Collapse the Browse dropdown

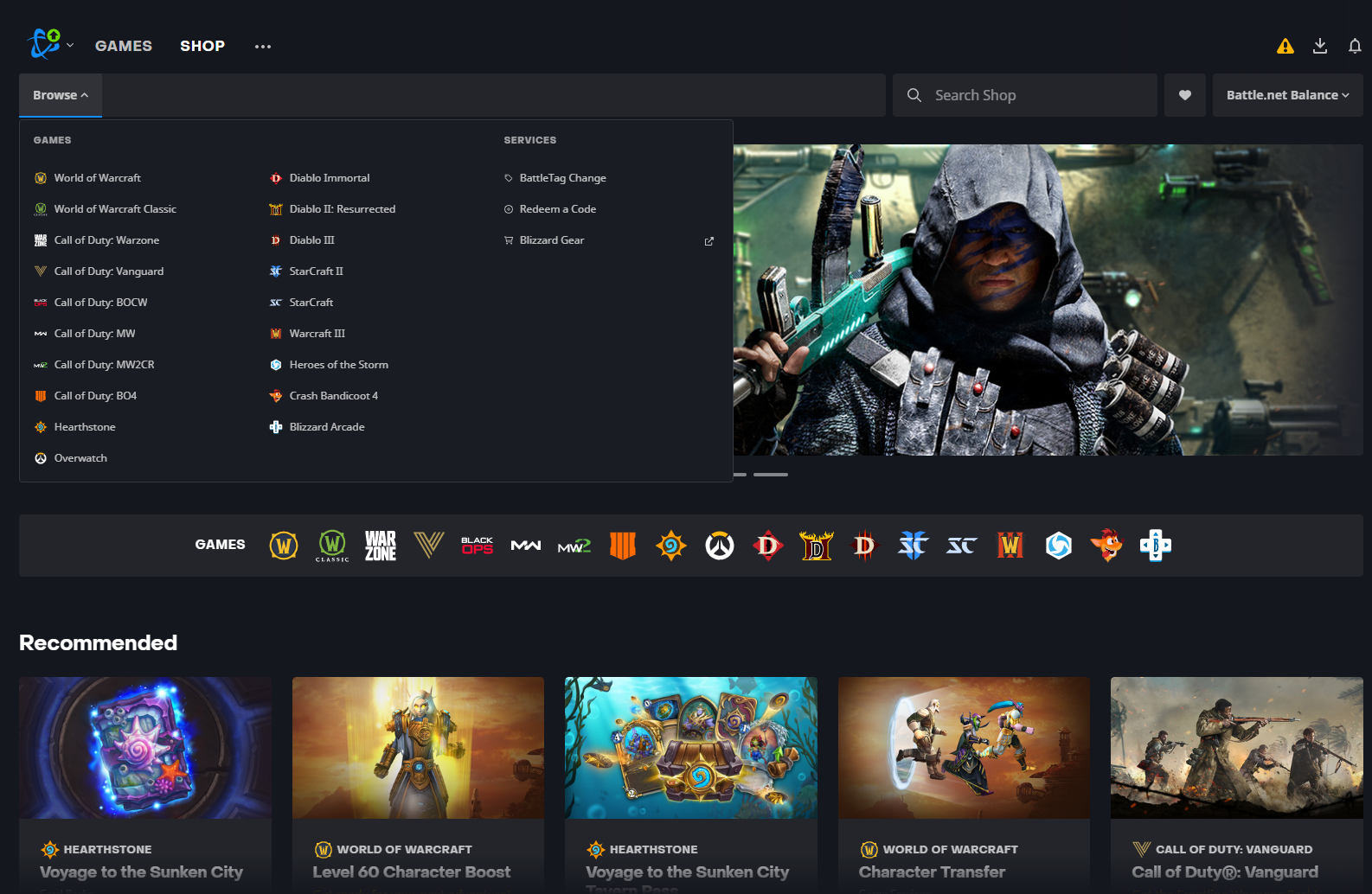click(x=61, y=95)
